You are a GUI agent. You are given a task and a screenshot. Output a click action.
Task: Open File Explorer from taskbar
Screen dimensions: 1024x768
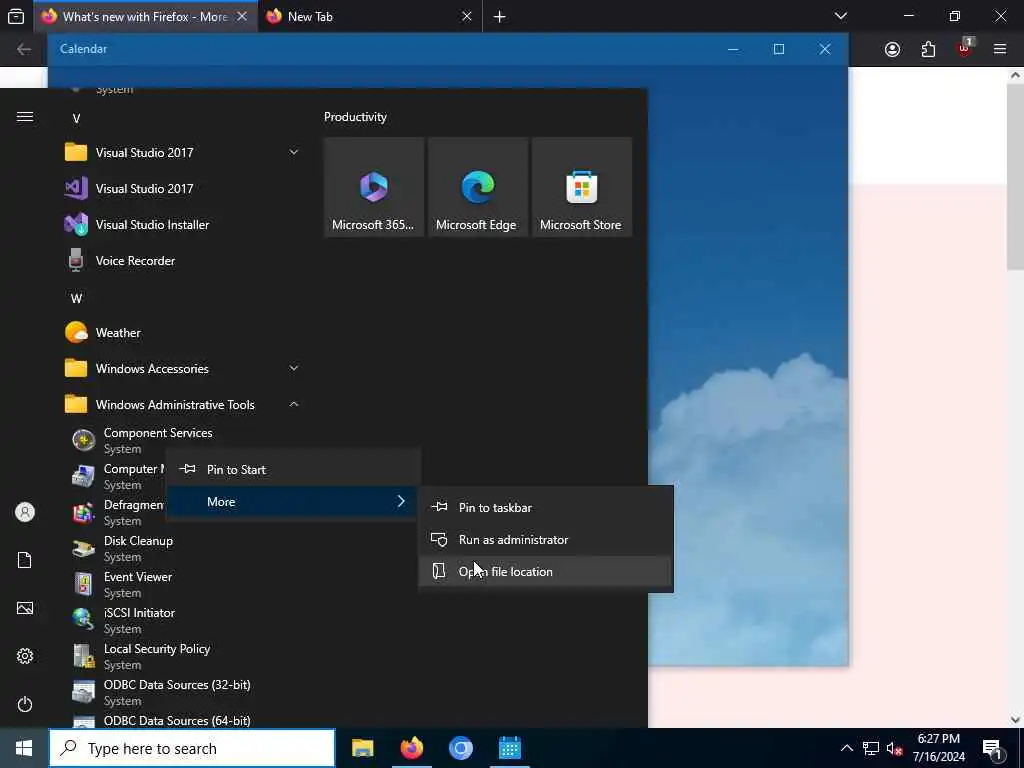click(362, 748)
